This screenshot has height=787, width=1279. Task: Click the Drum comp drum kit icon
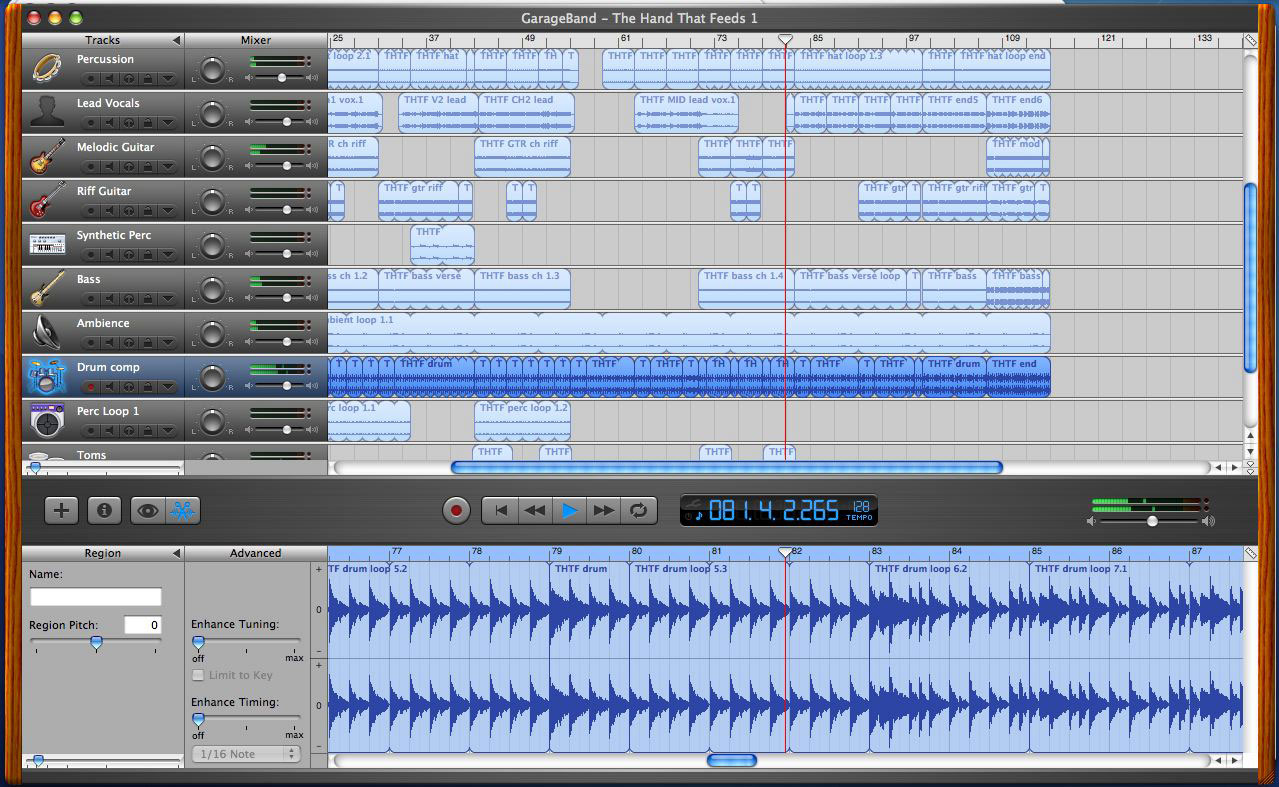point(47,377)
